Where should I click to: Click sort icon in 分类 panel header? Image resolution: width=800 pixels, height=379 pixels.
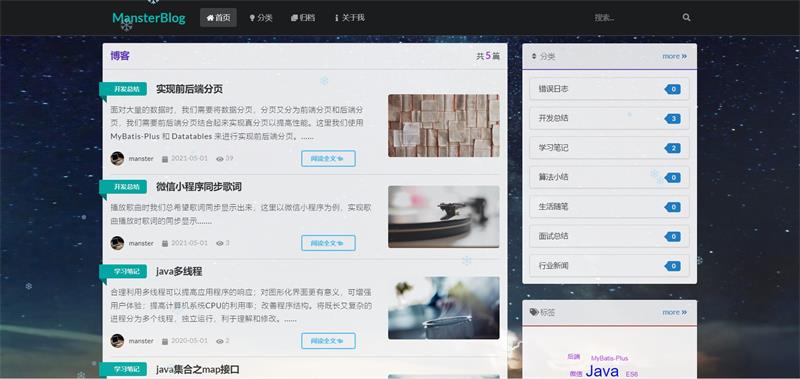[534, 57]
